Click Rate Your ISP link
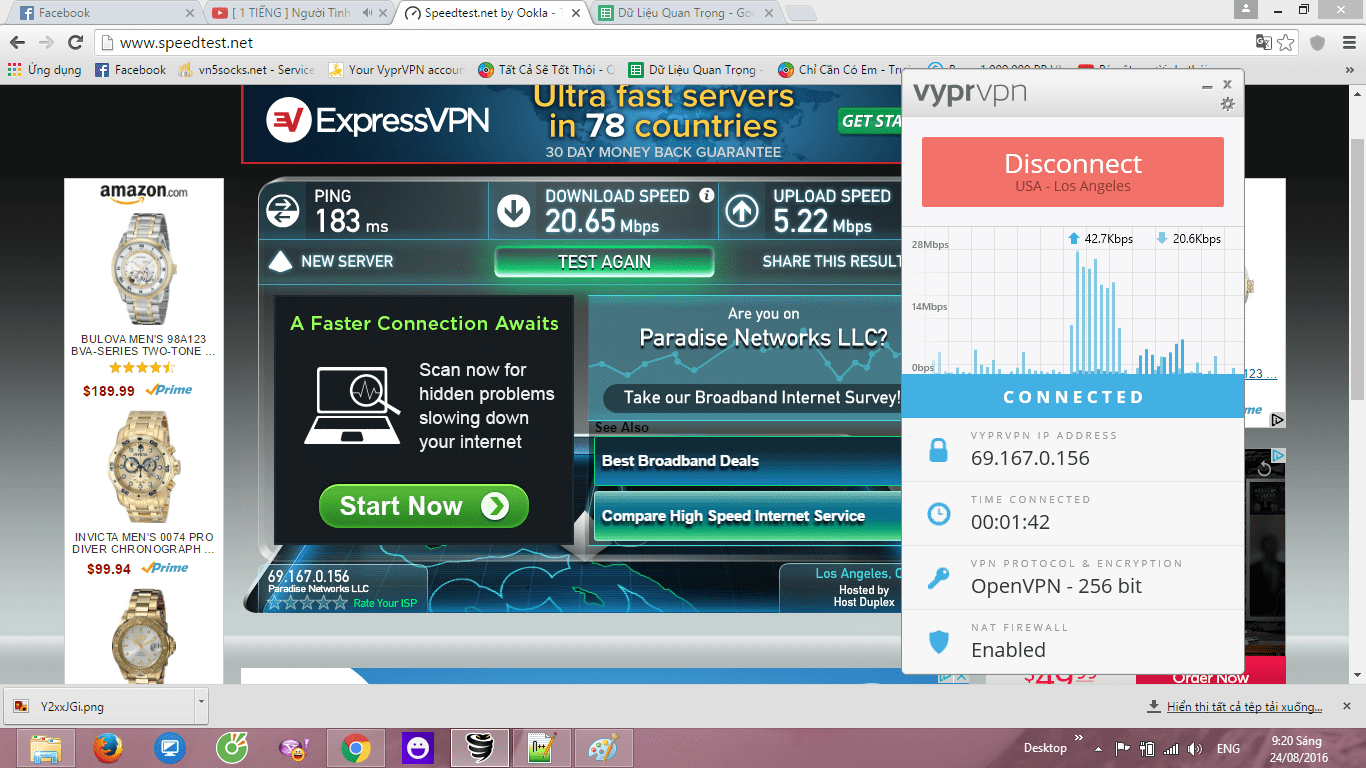 tap(385, 603)
